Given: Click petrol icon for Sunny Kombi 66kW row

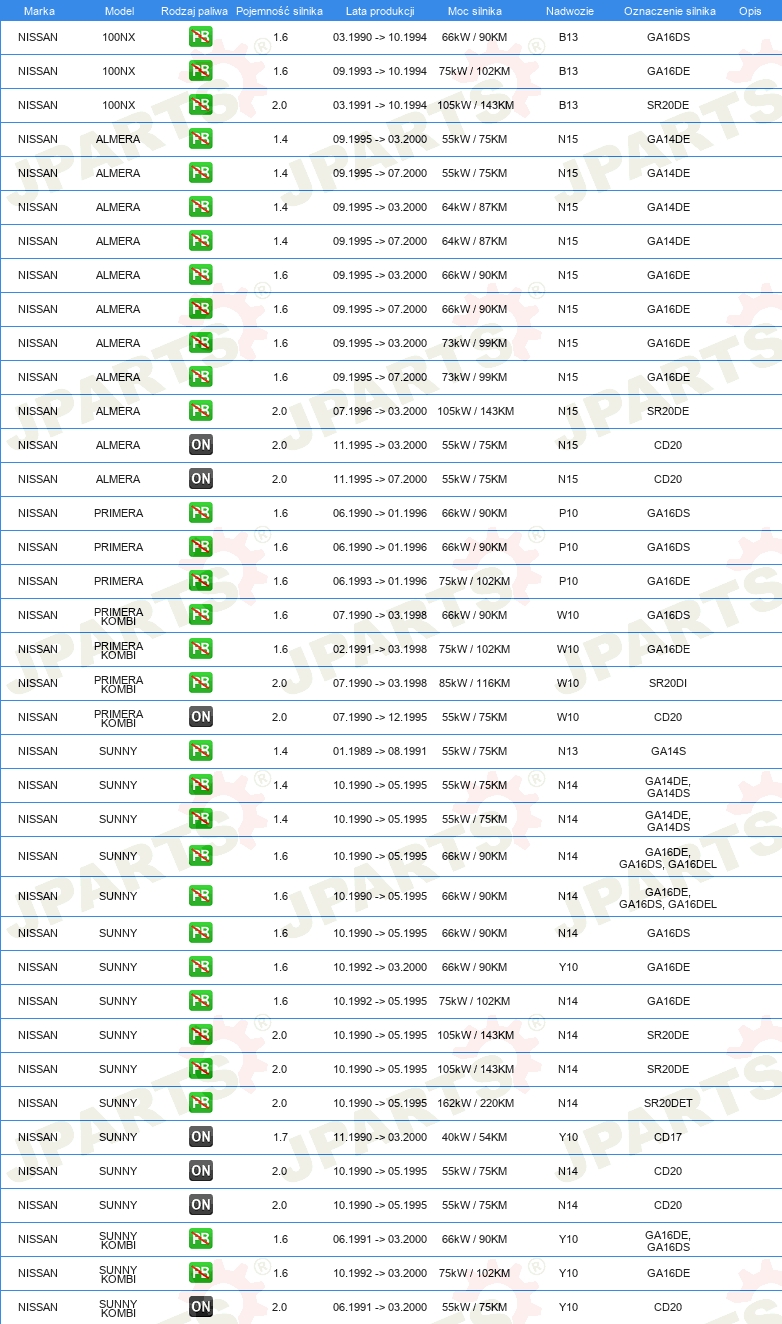Looking at the screenshot, I should pos(201,1239).
